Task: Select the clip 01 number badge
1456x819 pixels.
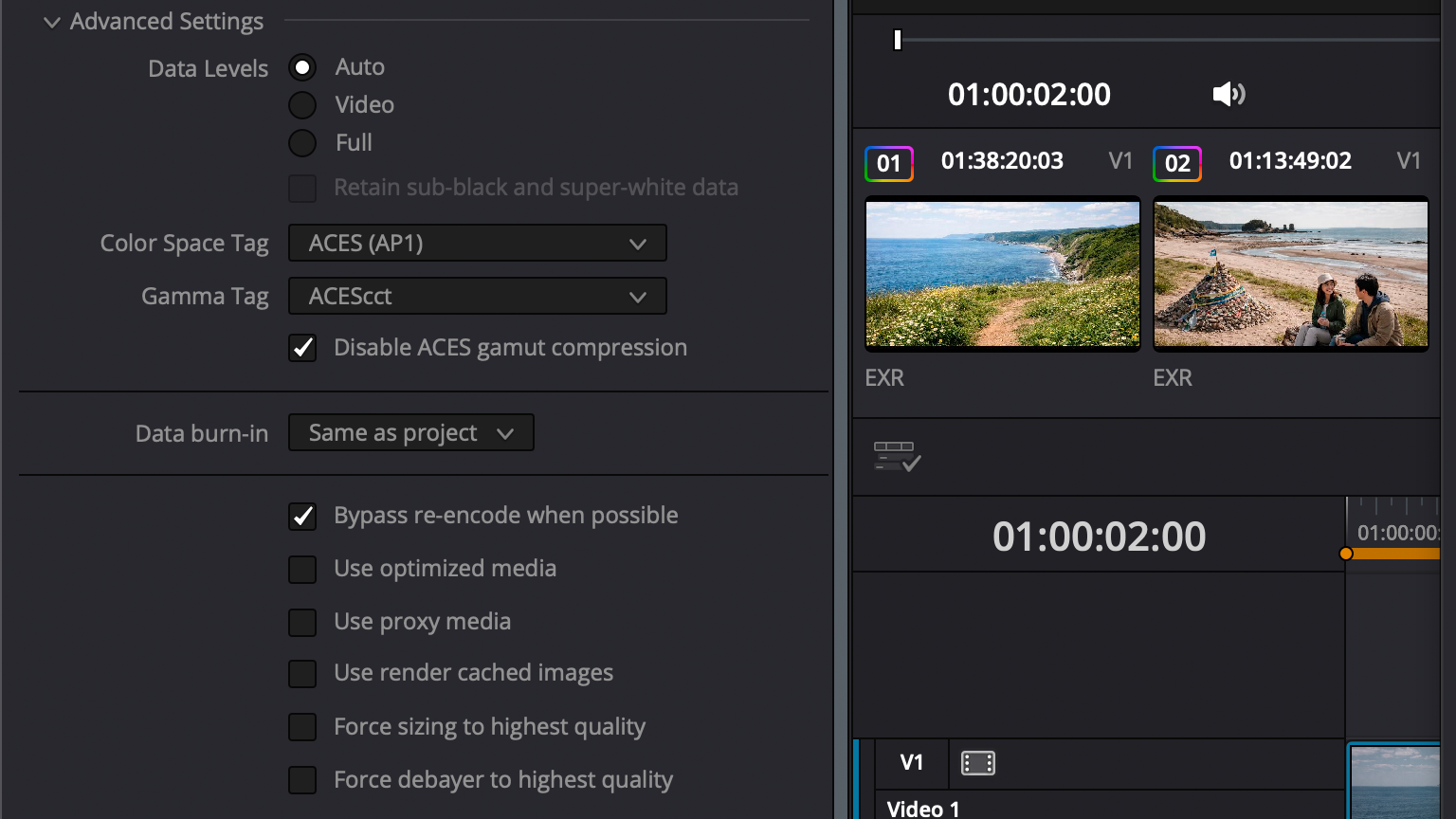Action: pos(888,163)
